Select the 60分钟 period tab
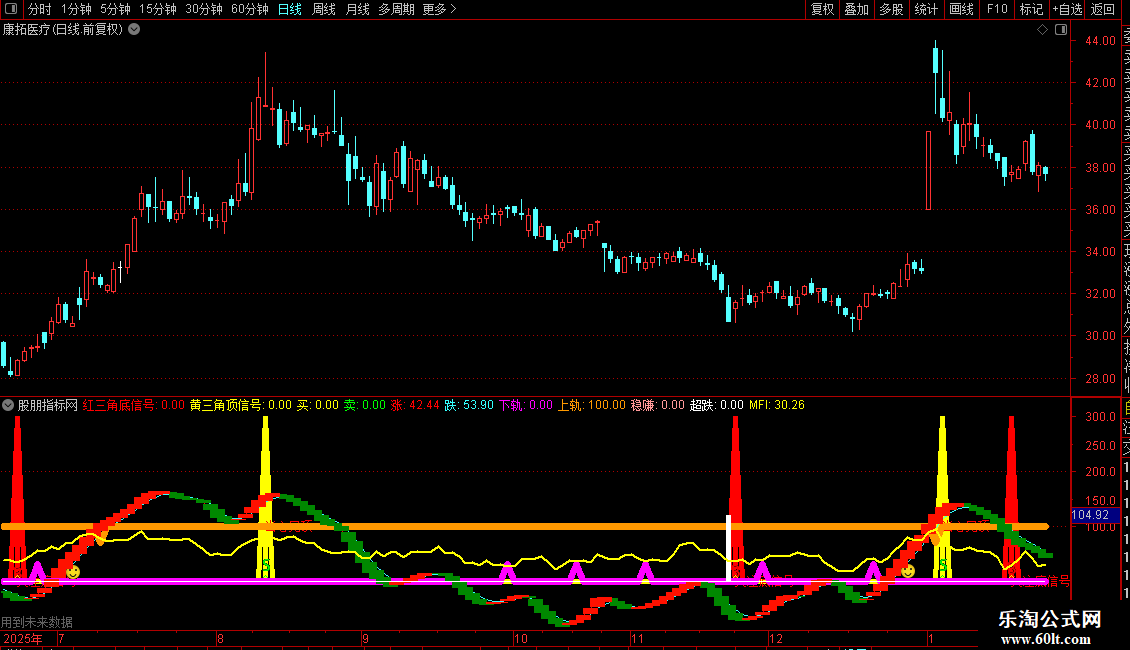Screen dimensions: 1130x650 point(249,9)
